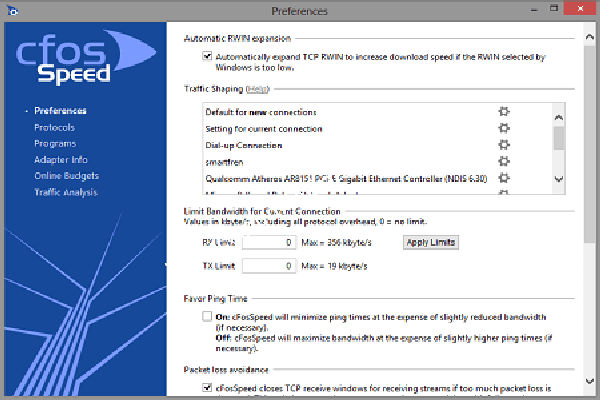Open the Preferences section in sidebar
This screenshot has height=400, width=600.
pos(60,111)
